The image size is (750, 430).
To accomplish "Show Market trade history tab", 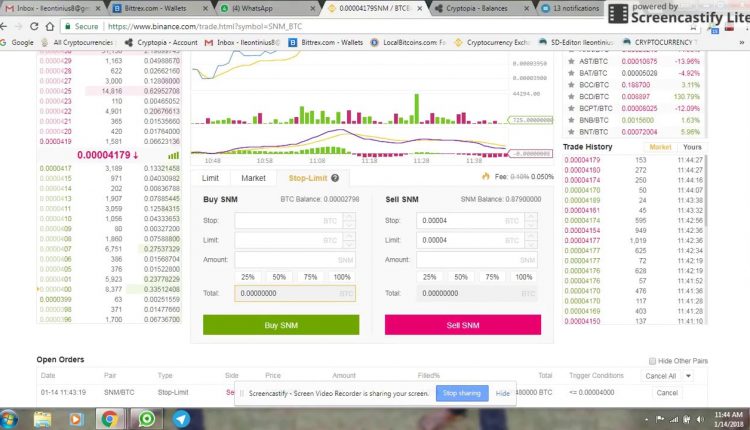I will (x=661, y=147).
